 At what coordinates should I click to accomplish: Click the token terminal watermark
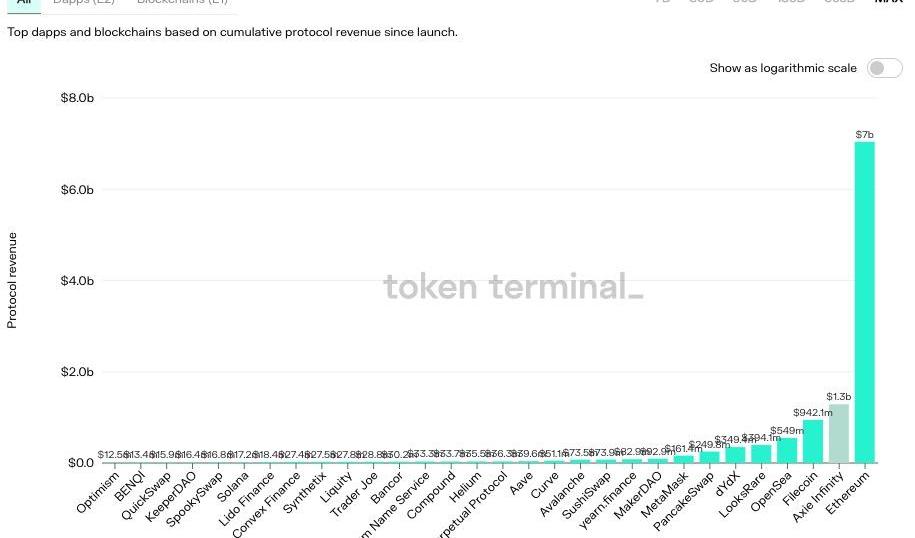click(513, 287)
